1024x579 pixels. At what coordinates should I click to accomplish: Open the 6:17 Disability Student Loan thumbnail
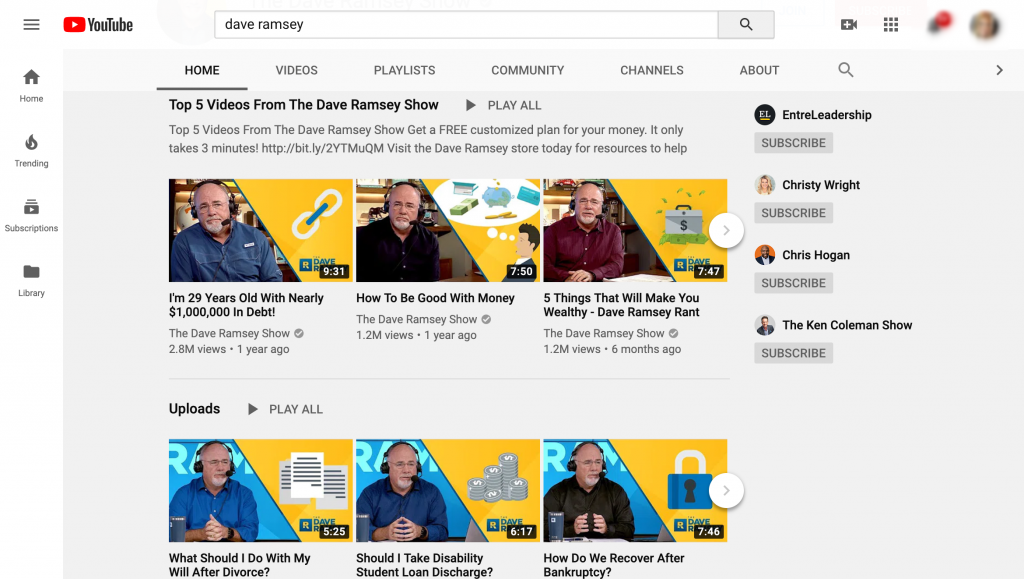[x=448, y=491]
